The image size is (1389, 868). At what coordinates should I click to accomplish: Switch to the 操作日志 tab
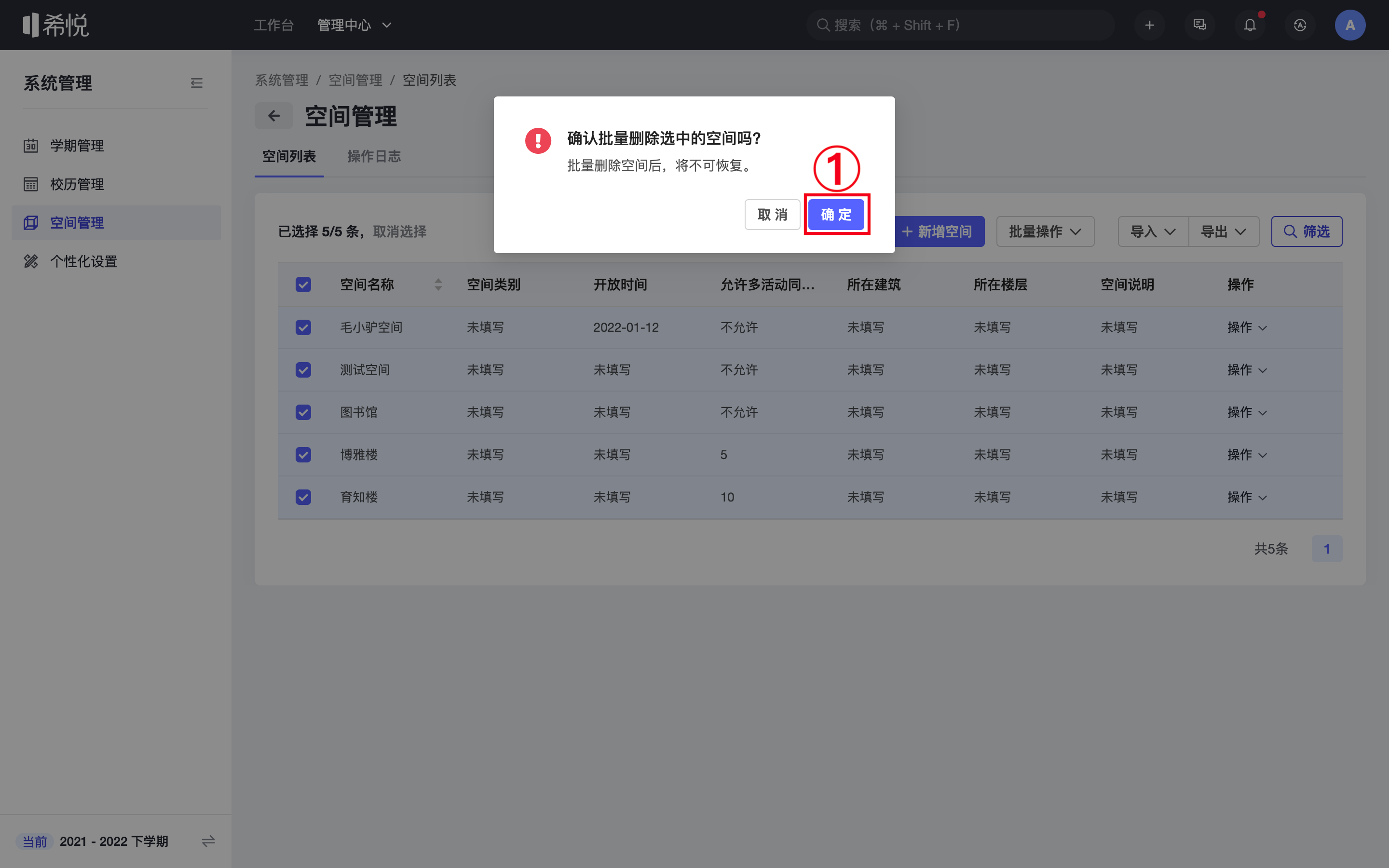click(x=374, y=156)
